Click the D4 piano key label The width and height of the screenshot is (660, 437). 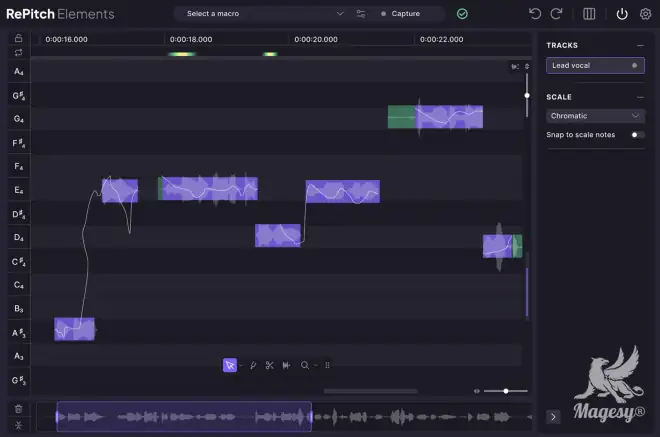[19, 237]
